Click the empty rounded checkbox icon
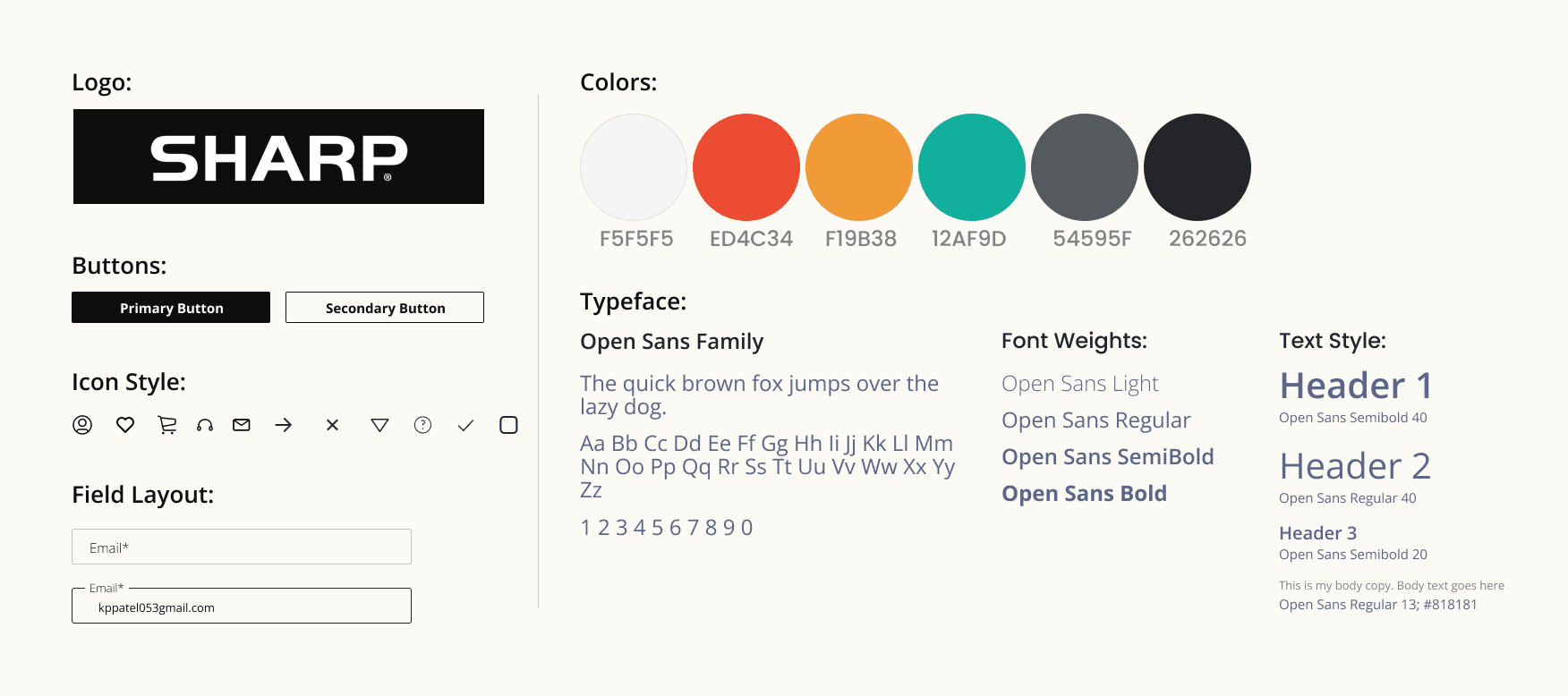Screen dimensions: 1568x696 click(x=508, y=425)
